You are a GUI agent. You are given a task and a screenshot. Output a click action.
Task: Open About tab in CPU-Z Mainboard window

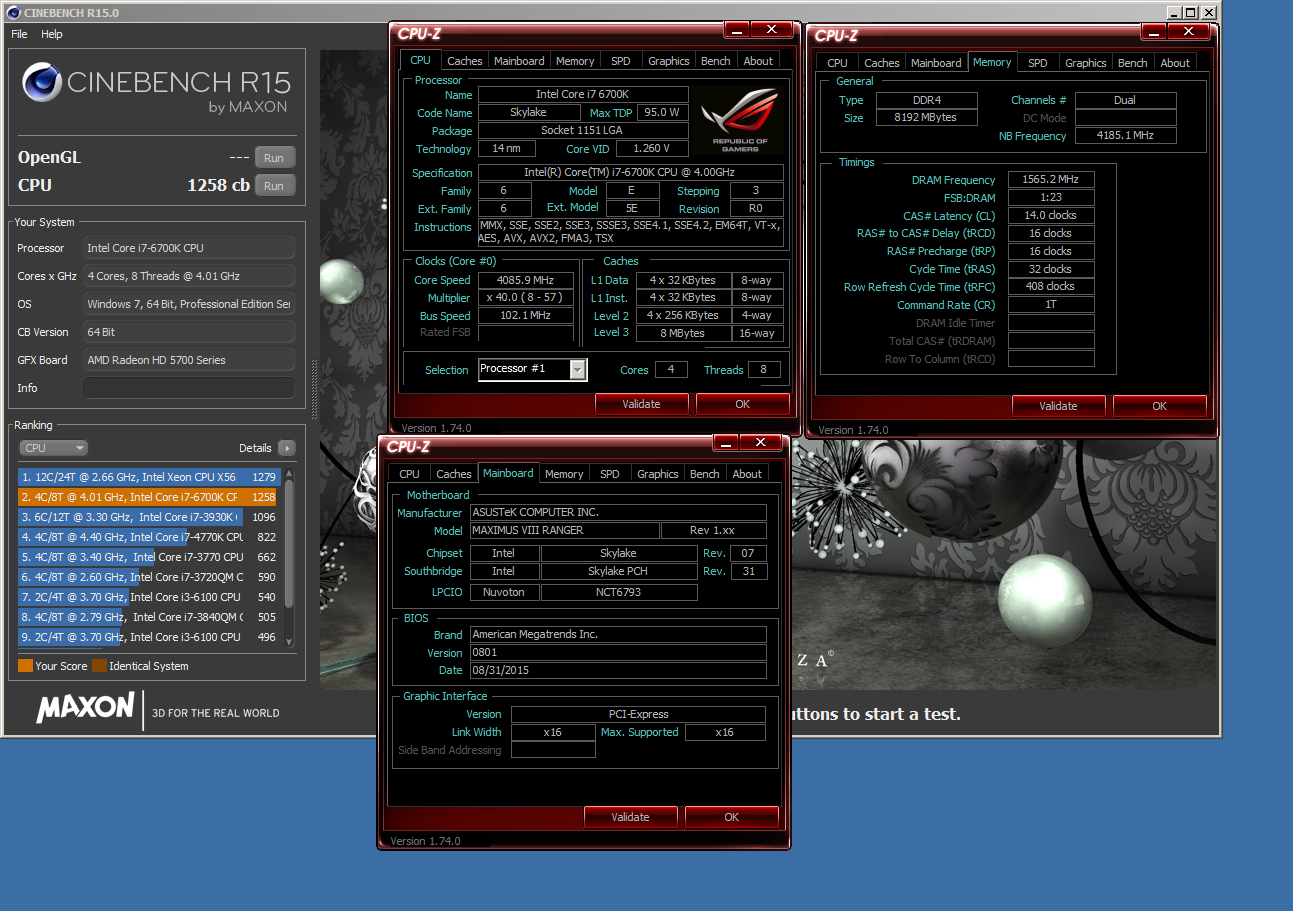tap(747, 474)
